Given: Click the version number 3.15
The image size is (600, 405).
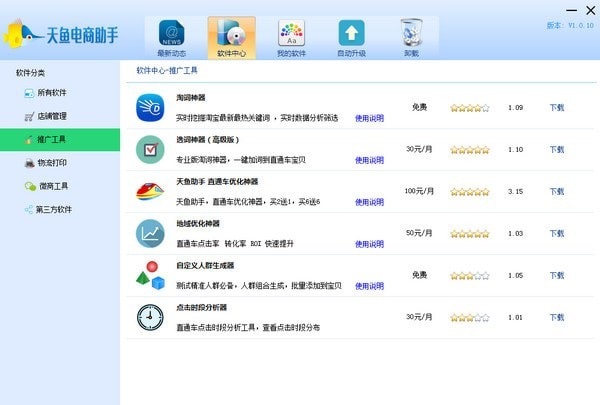Looking at the screenshot, I should point(515,191).
